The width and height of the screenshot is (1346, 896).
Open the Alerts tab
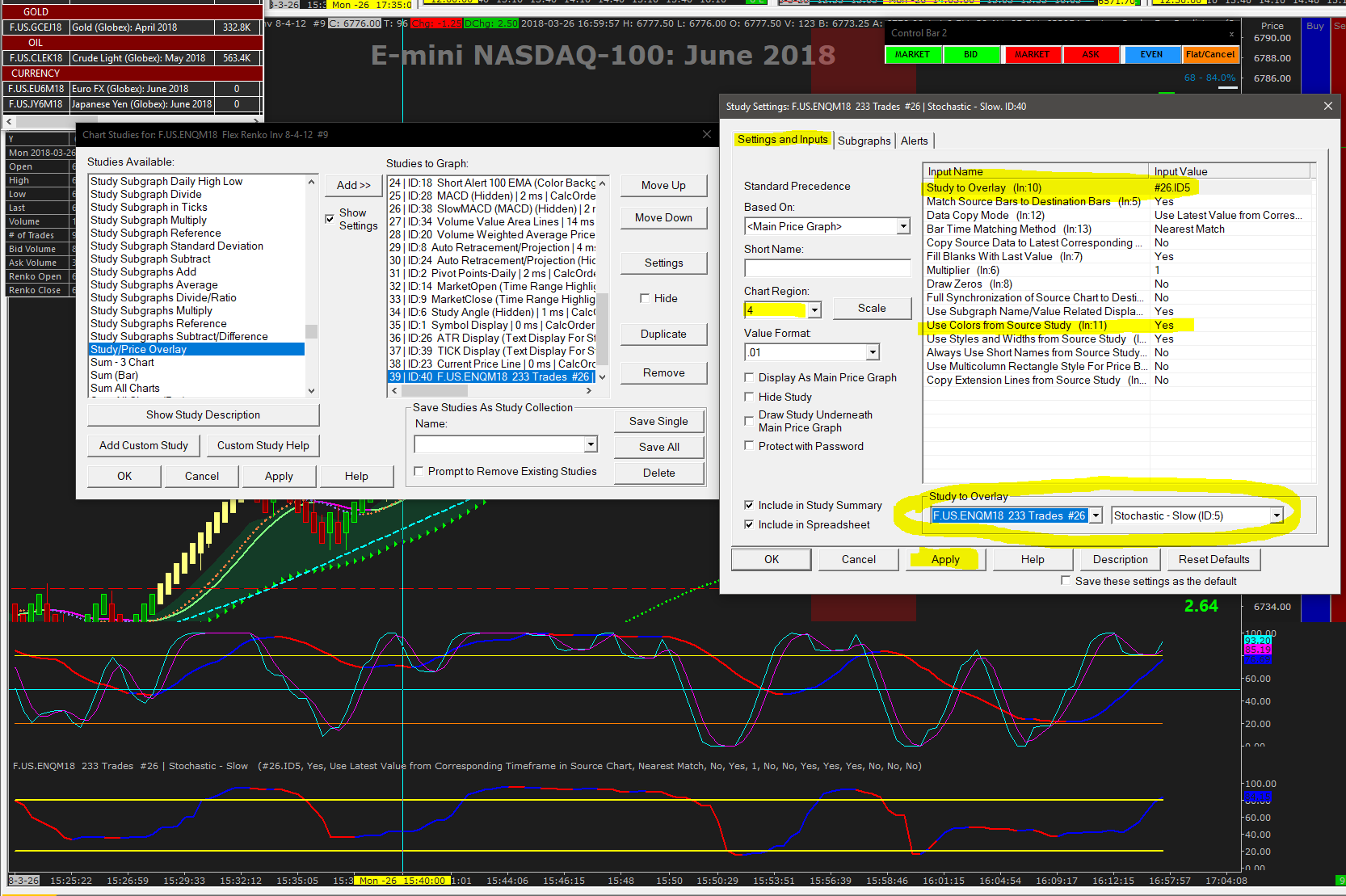point(914,141)
